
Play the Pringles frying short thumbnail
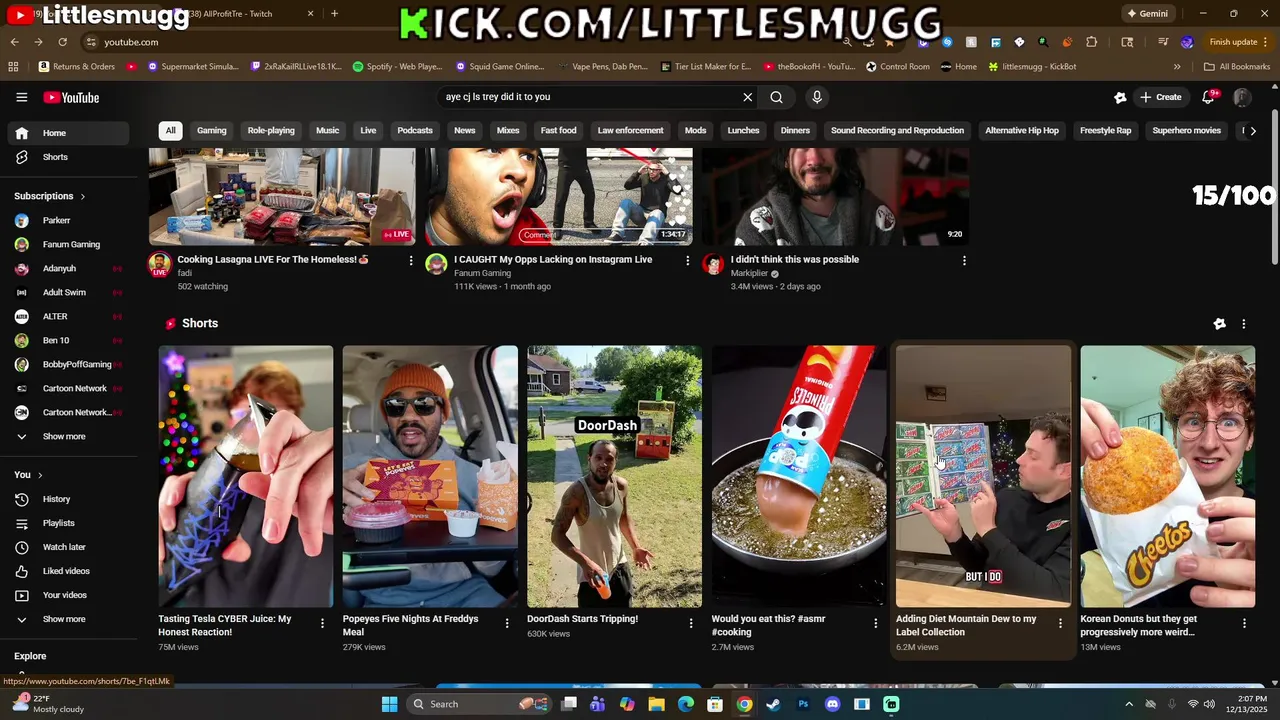click(799, 476)
